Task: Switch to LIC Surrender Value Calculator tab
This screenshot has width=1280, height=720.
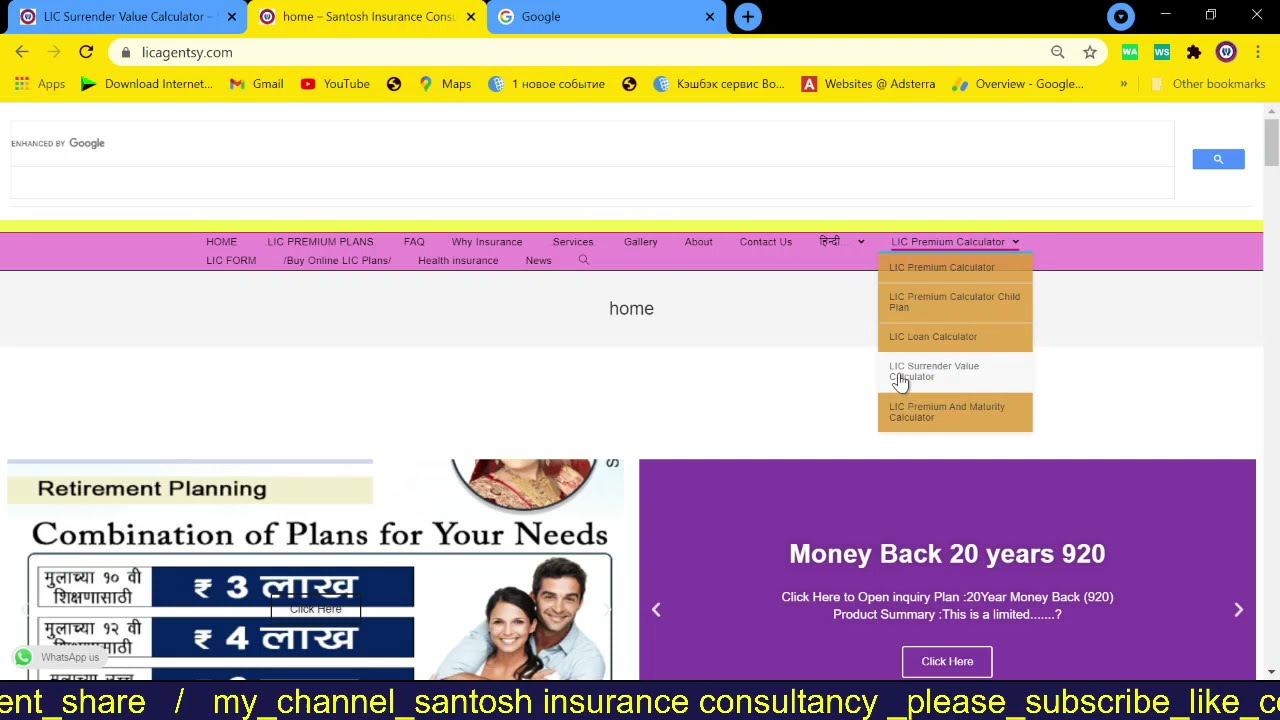Action: click(x=124, y=16)
